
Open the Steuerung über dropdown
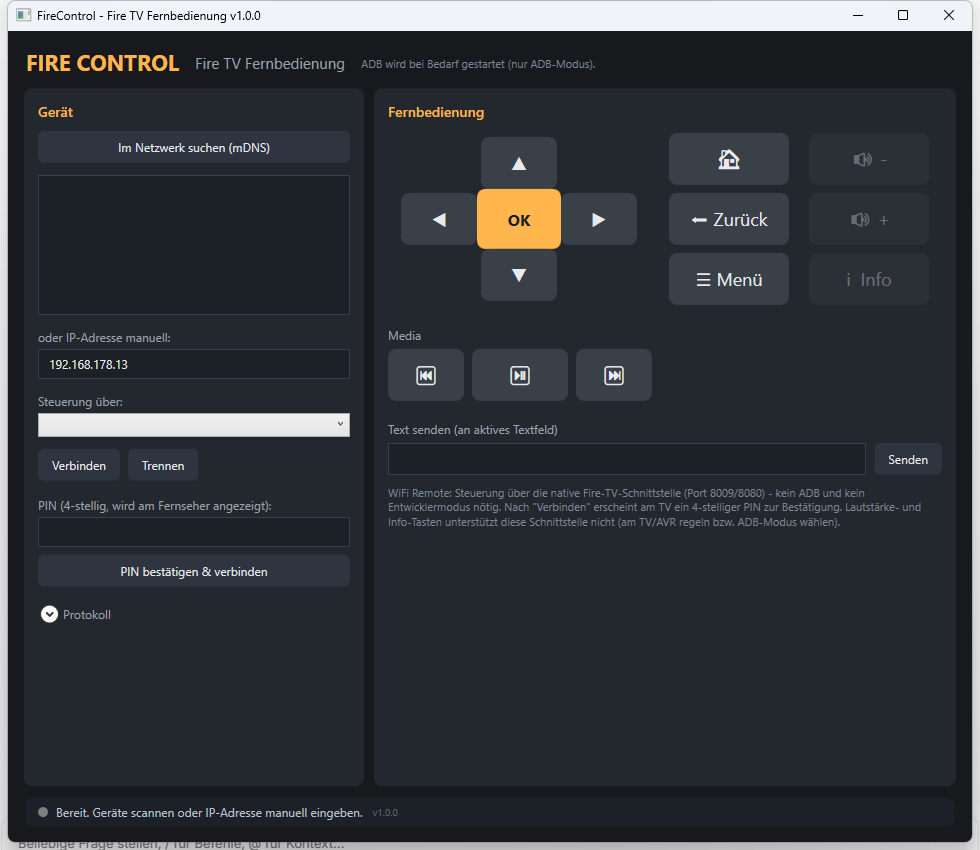point(194,425)
